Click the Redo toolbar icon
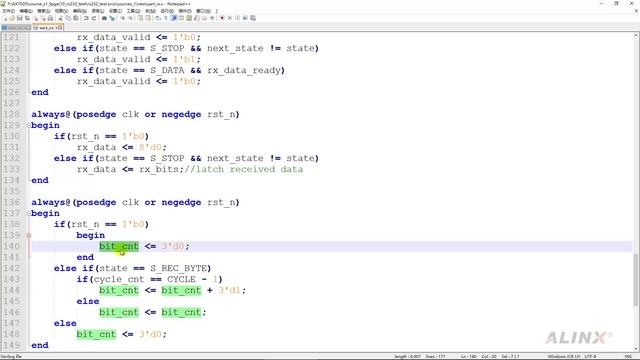The width and height of the screenshot is (640, 360). pyautogui.click(x=94, y=18)
